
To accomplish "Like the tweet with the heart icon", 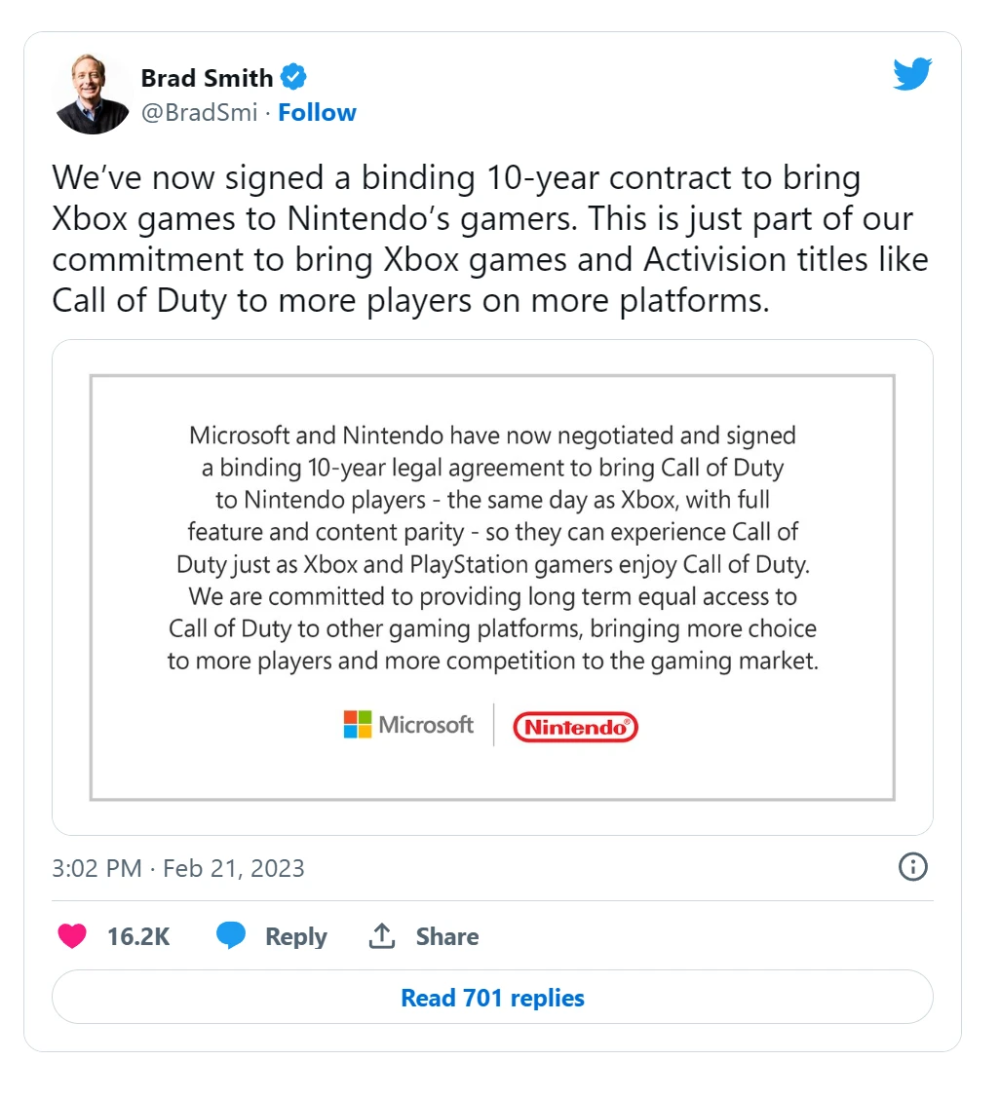I will (x=72, y=937).
